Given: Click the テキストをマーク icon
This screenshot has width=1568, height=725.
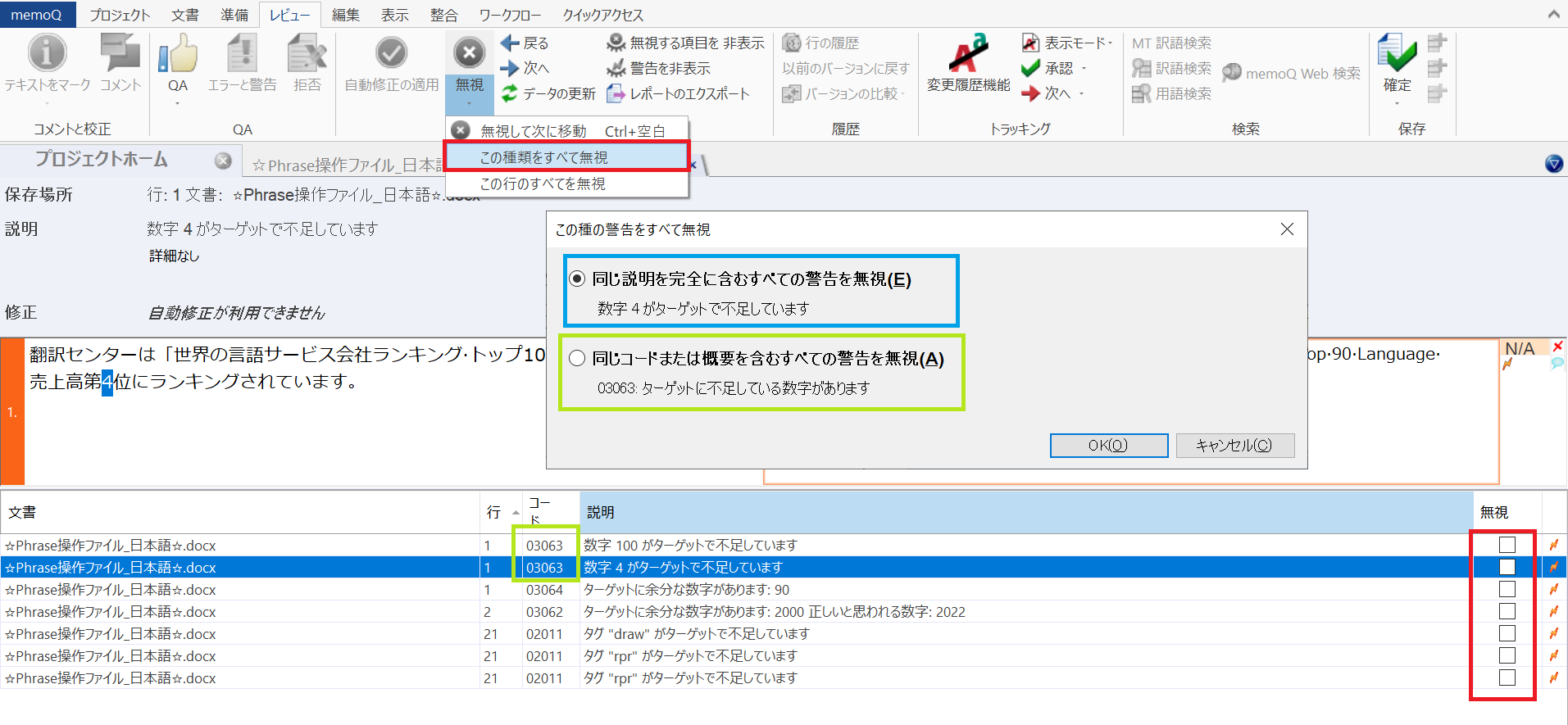Looking at the screenshot, I should click(x=47, y=54).
